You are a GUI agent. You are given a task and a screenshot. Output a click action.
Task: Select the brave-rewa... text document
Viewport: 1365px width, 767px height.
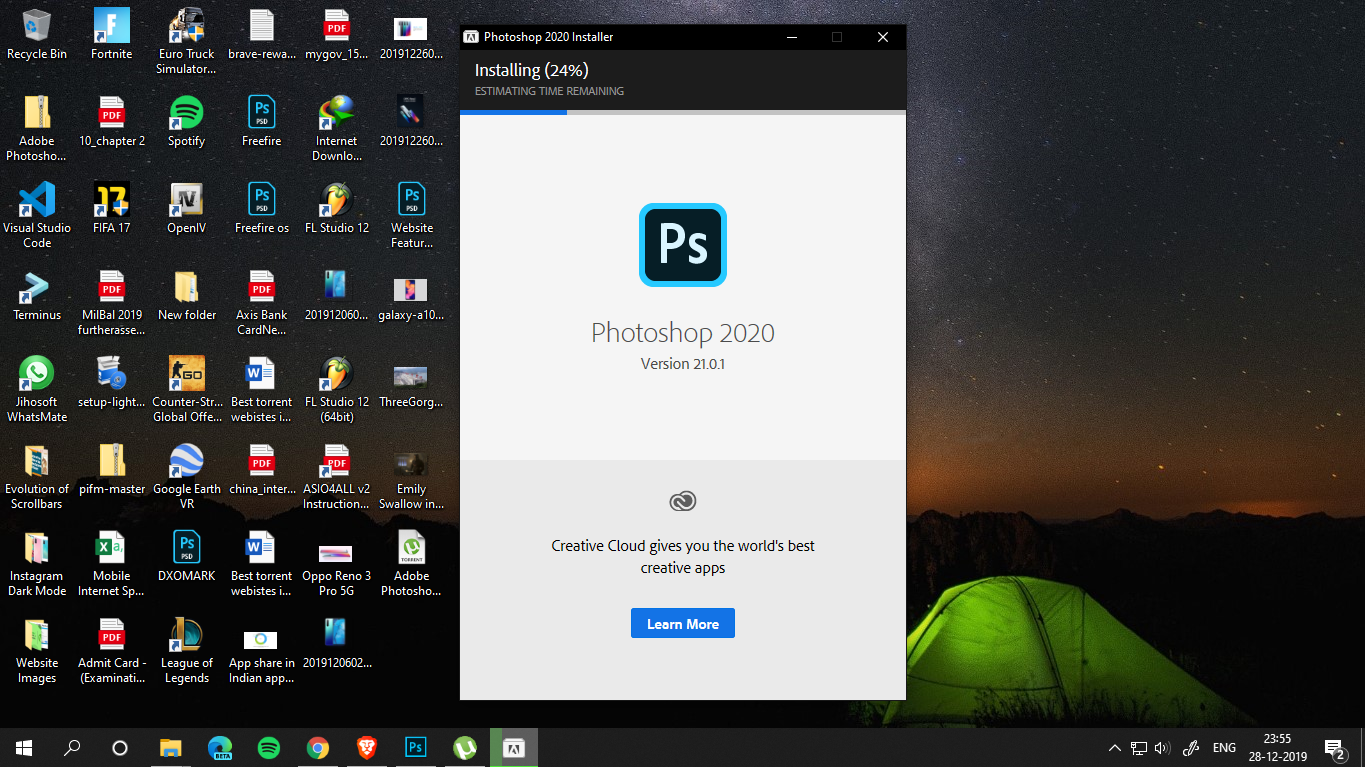[261, 35]
